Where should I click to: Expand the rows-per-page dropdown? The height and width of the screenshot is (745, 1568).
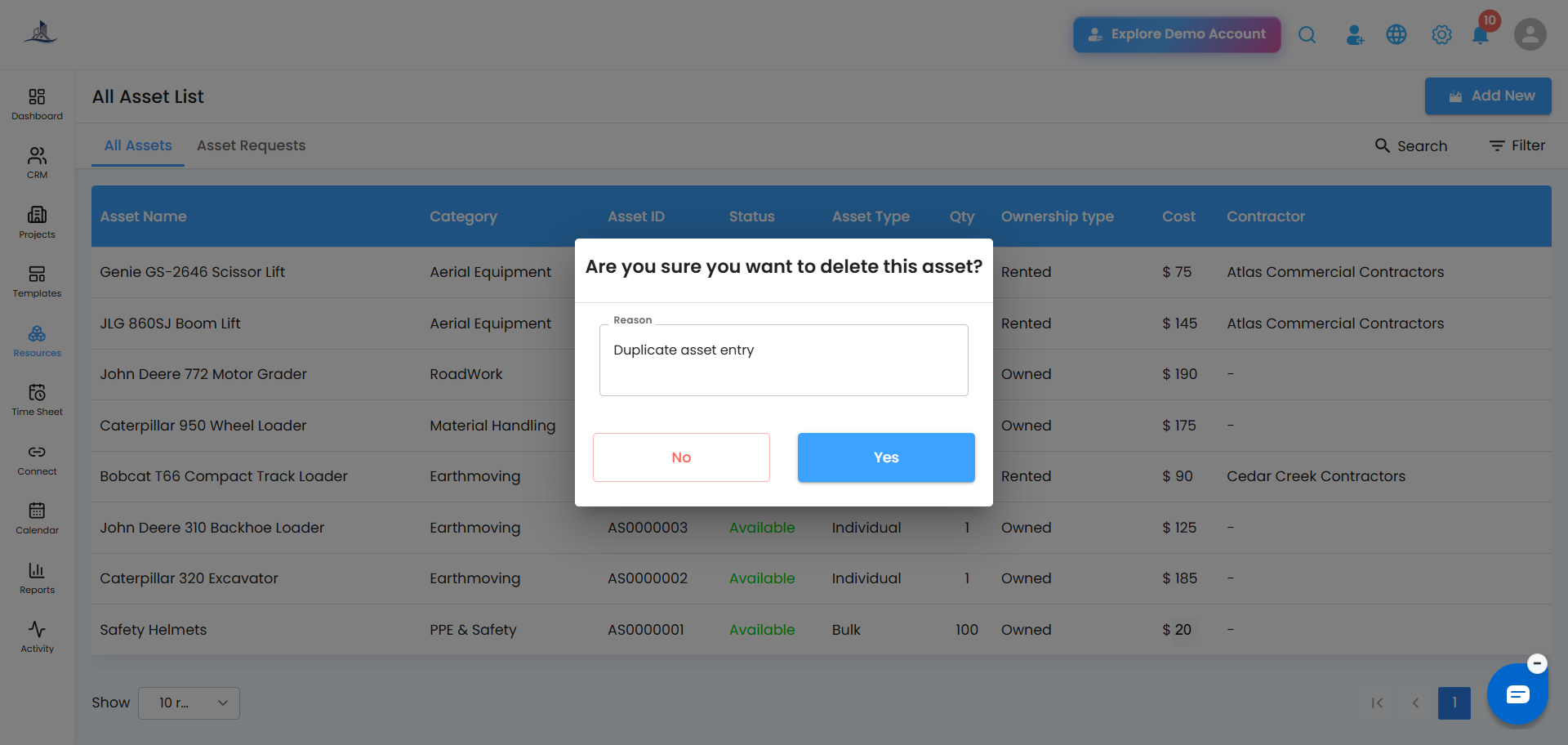click(189, 703)
